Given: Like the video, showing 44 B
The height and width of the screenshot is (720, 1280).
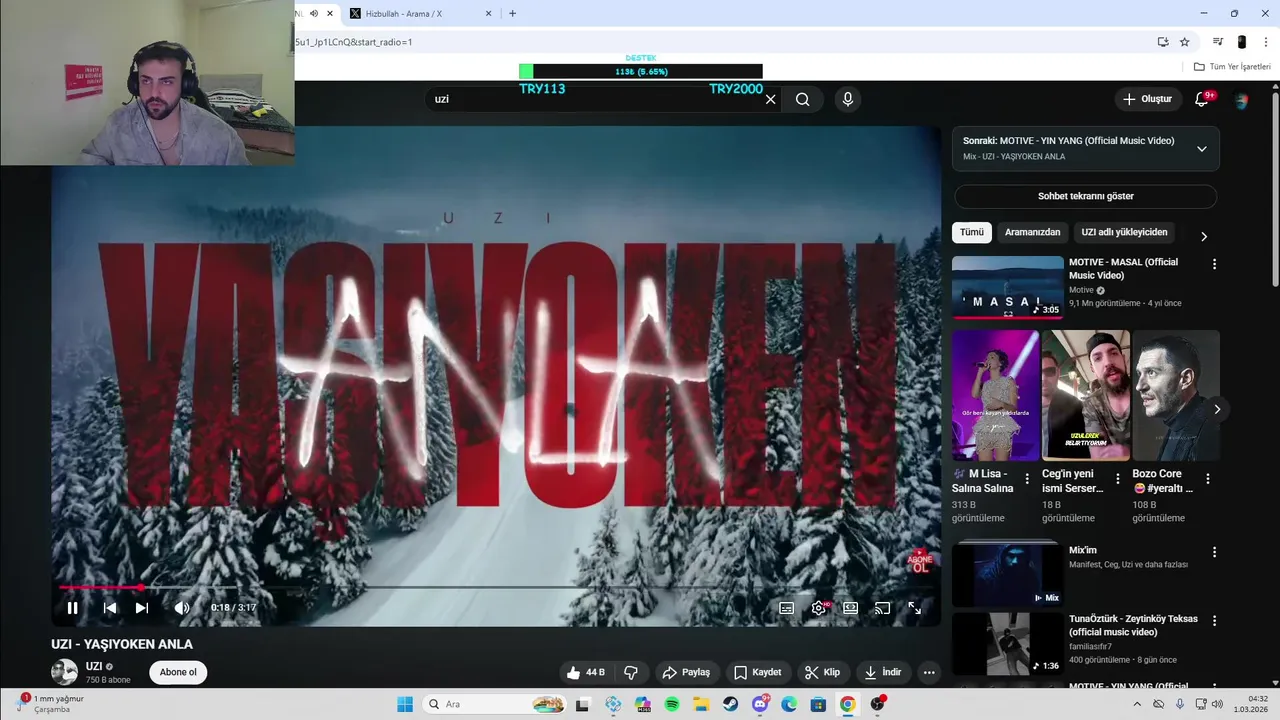Looking at the screenshot, I should tap(585, 672).
